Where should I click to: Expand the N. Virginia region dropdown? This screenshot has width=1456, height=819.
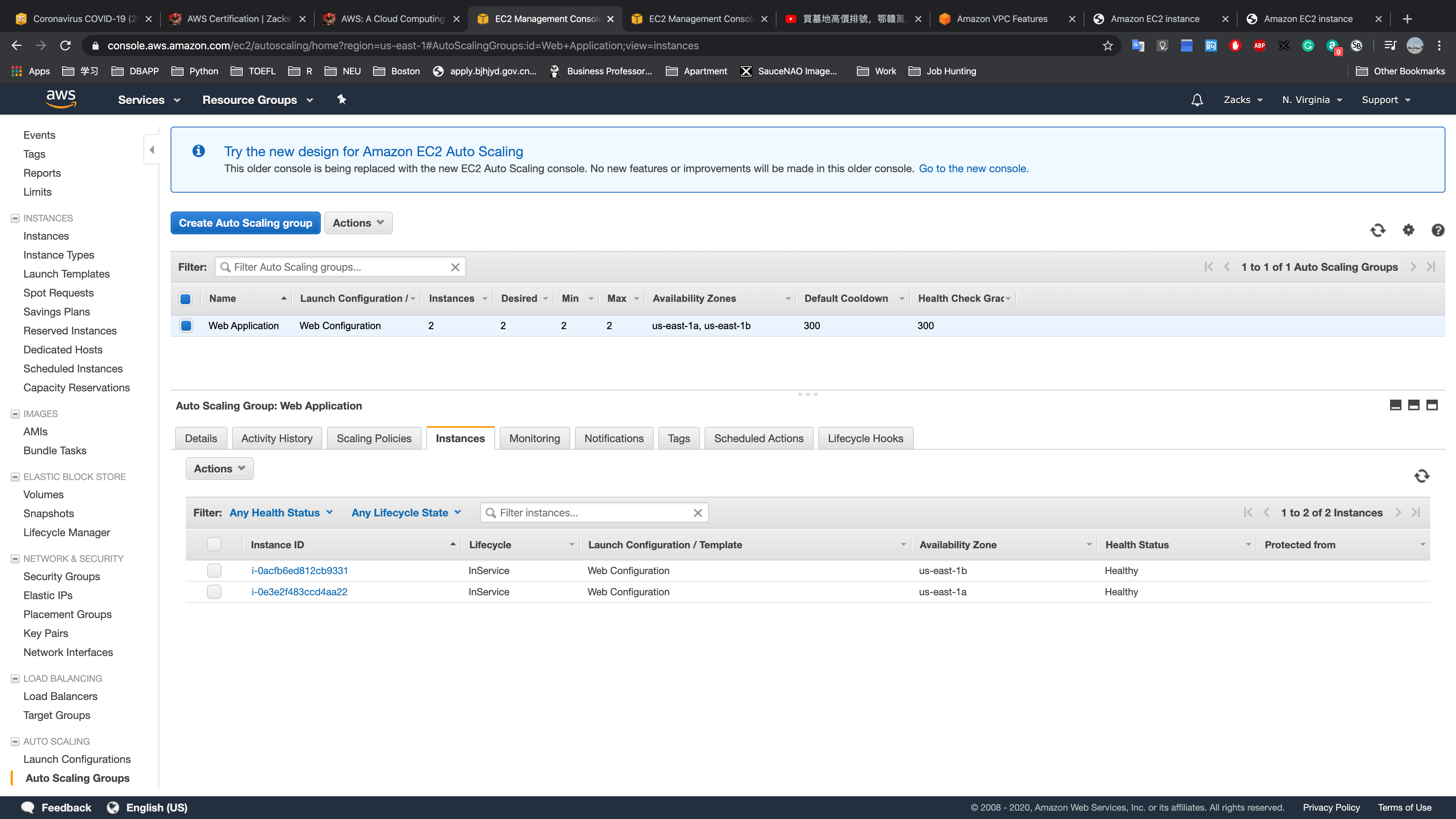pyautogui.click(x=1311, y=100)
